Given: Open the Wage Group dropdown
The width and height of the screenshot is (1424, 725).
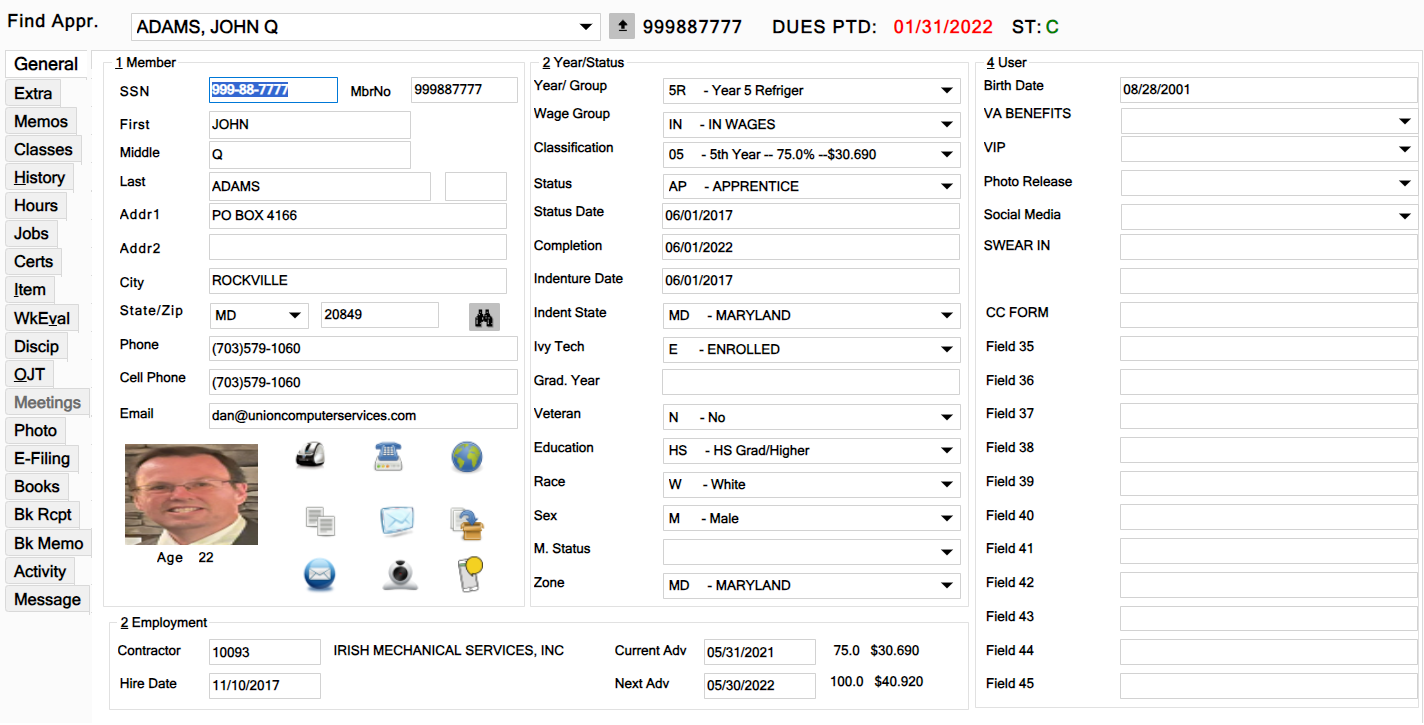Looking at the screenshot, I should coord(946,125).
